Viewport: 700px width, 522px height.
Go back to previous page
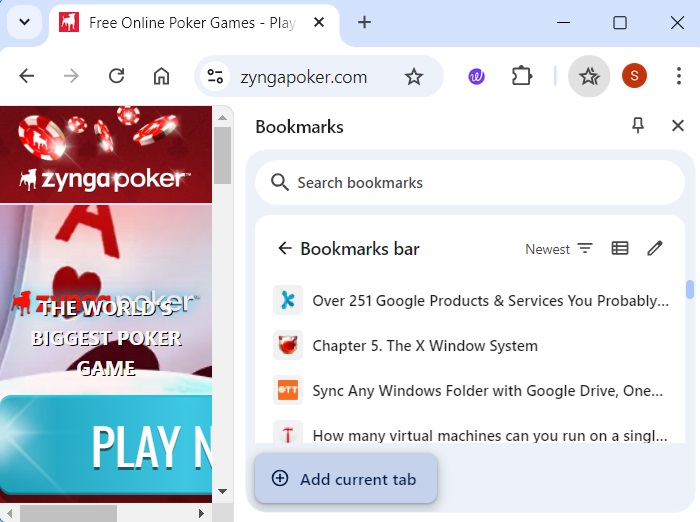coord(27,76)
